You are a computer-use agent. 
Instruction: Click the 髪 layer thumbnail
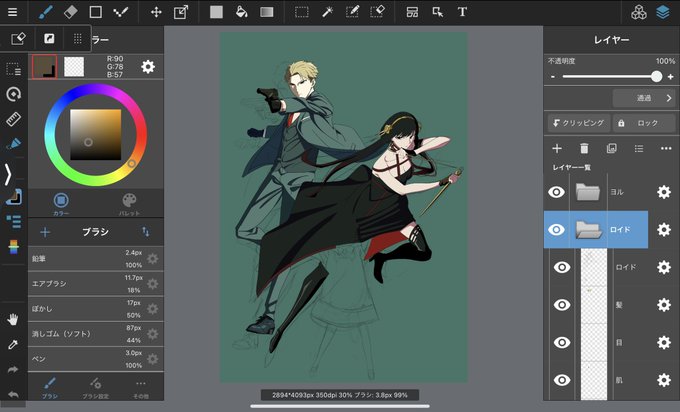tap(594, 305)
